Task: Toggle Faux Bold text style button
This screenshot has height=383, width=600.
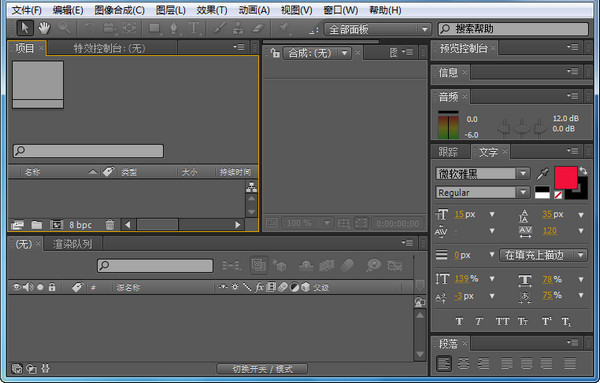Action: click(x=459, y=321)
